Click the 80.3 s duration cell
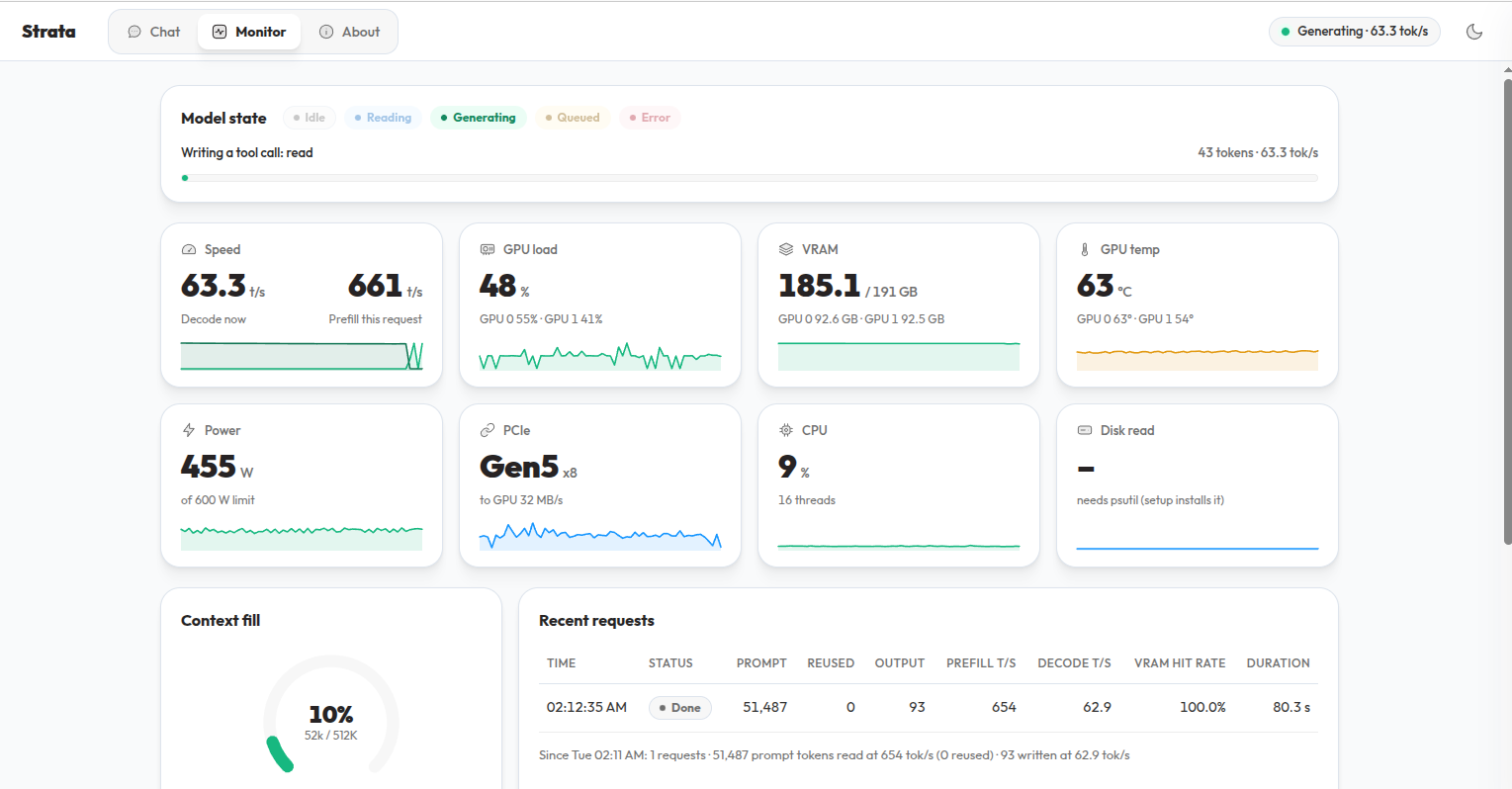Screen dimensions: 1512x789 [x=1291, y=708]
